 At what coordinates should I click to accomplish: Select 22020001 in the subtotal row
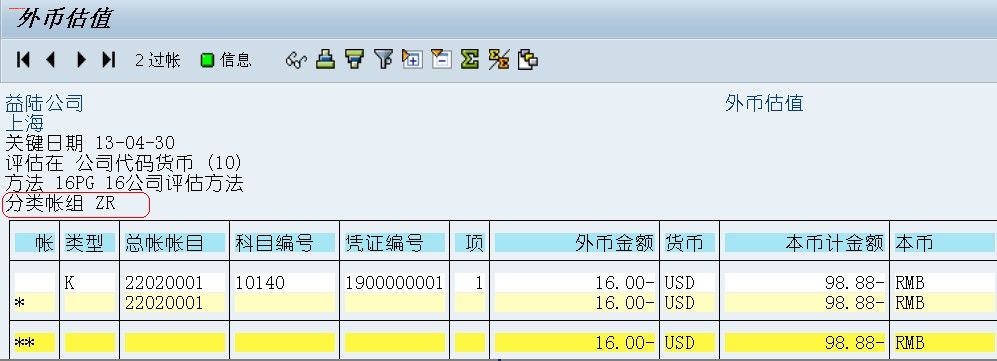[174, 303]
